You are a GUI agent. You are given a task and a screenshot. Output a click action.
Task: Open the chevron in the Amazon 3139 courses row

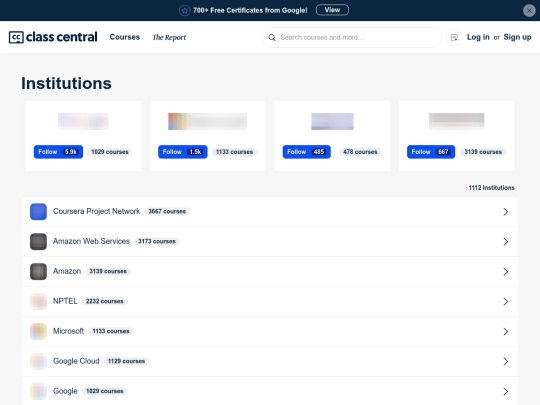(x=506, y=272)
